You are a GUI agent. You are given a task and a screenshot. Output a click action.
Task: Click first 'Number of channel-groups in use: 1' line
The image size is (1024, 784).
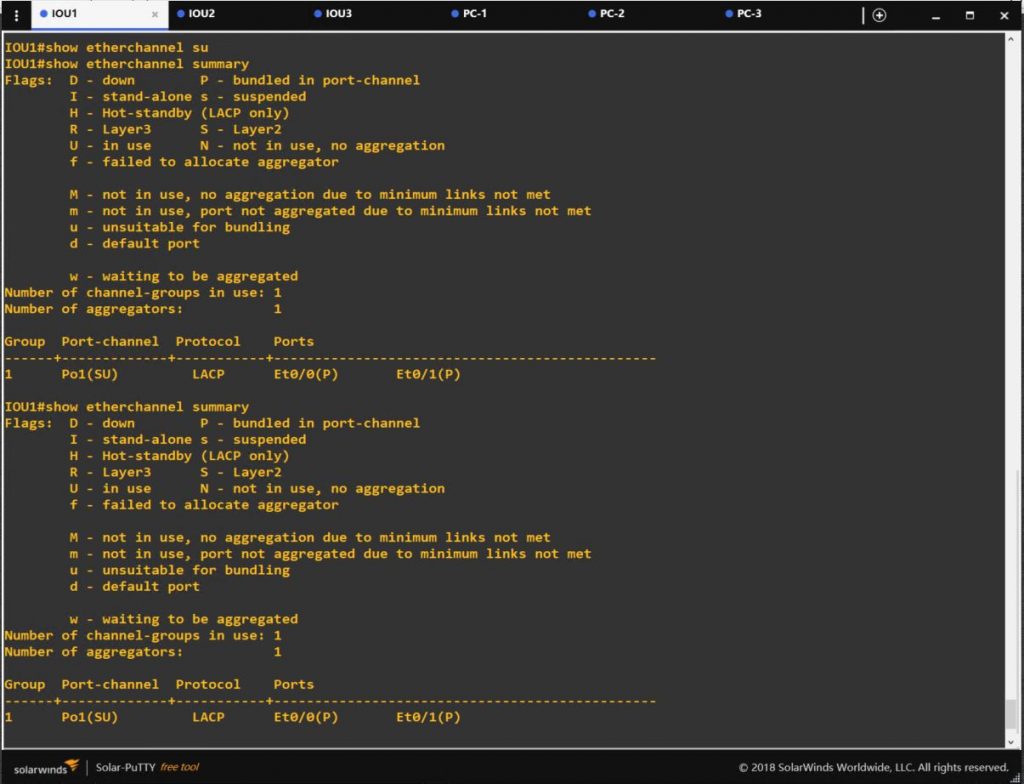[143, 293]
